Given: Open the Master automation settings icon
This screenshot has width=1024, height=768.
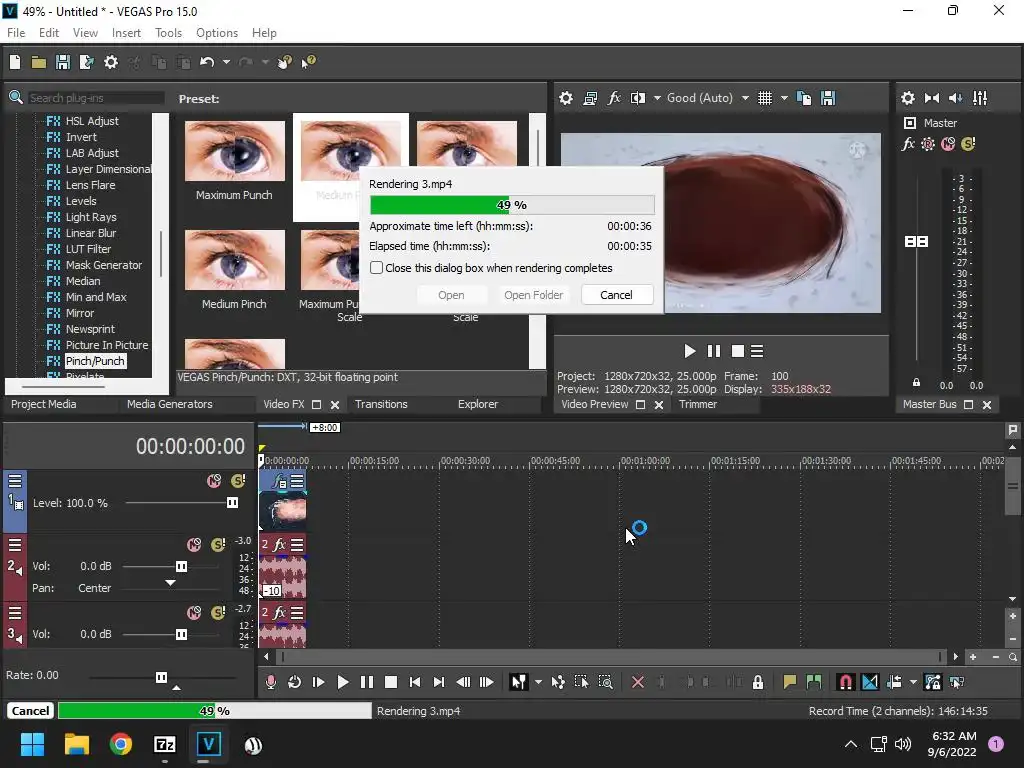Looking at the screenshot, I should pyautogui.click(x=928, y=144).
